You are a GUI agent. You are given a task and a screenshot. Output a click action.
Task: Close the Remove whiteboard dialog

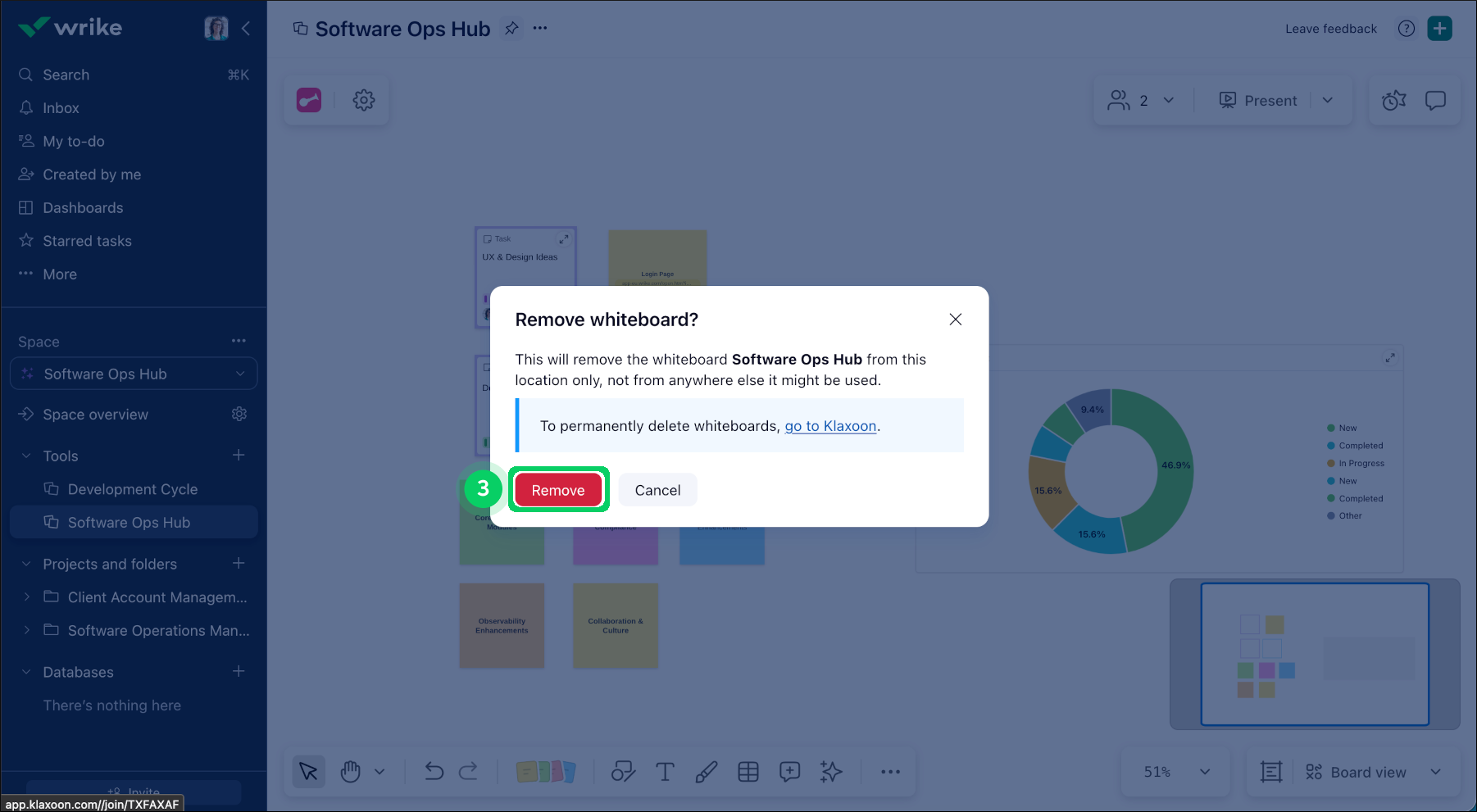click(956, 320)
